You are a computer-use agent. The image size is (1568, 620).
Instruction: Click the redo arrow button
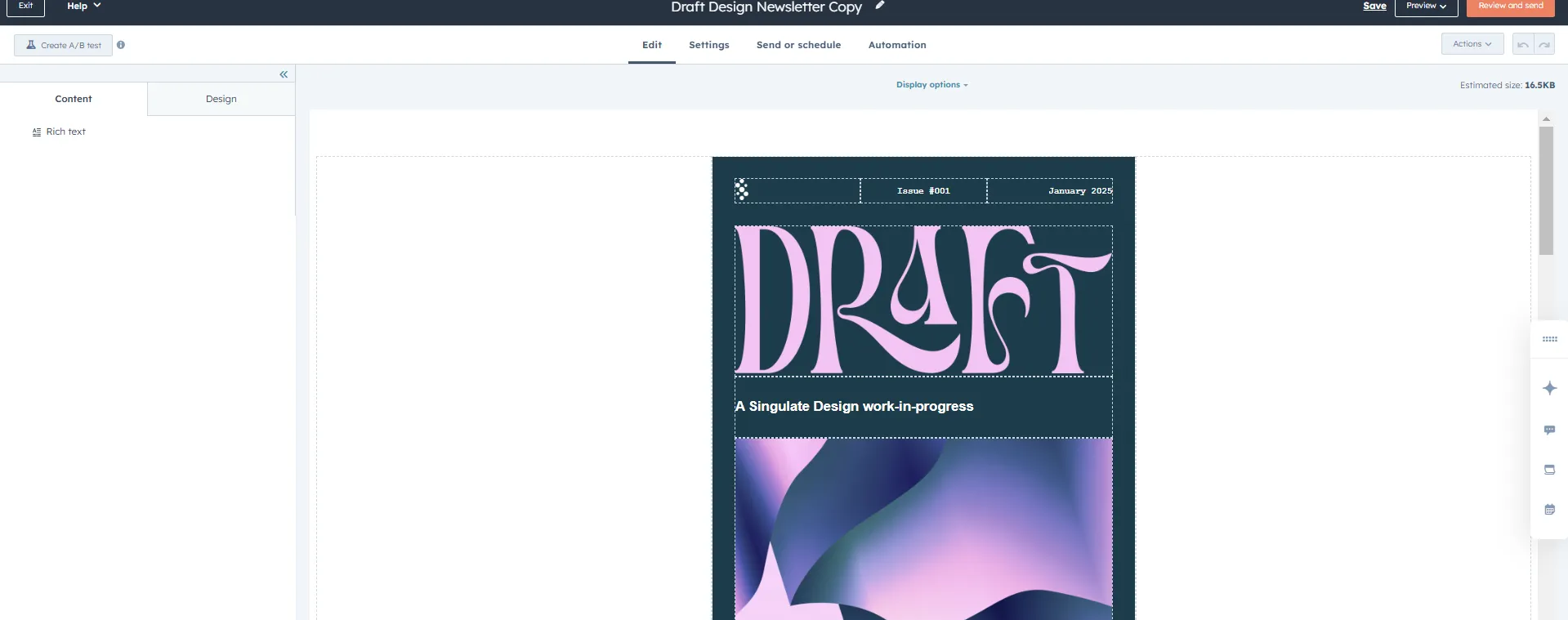pyautogui.click(x=1544, y=44)
